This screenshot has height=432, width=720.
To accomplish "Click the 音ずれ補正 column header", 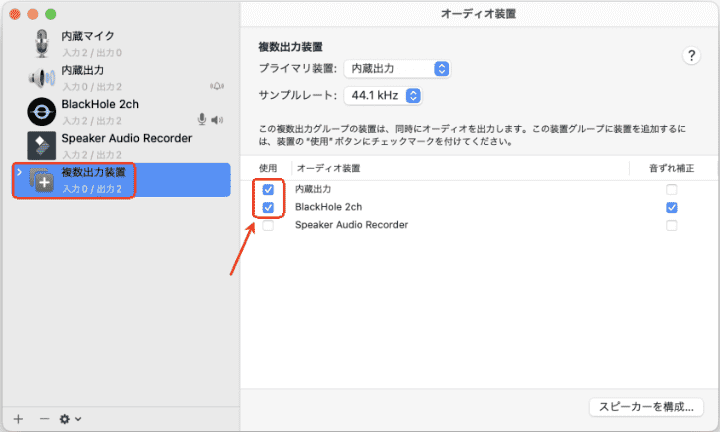I will click(x=669, y=167).
